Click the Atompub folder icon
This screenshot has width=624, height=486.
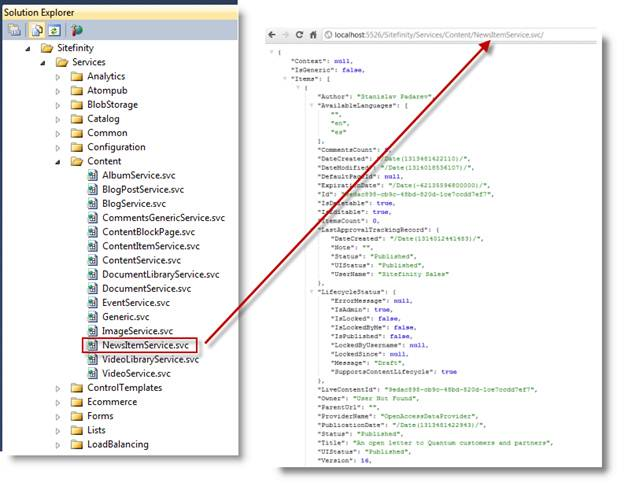76,91
